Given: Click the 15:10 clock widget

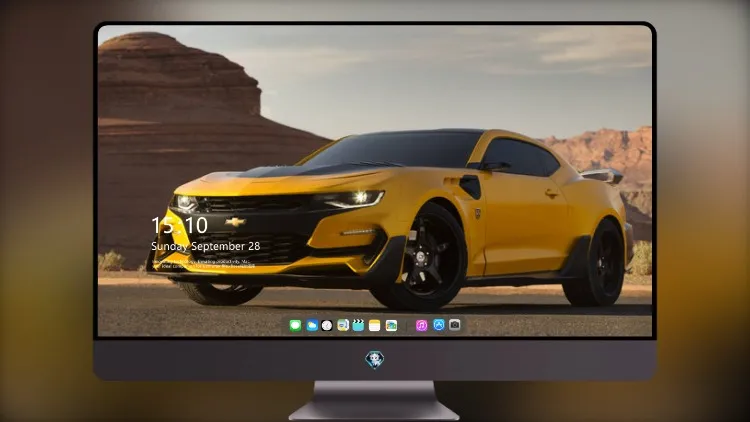Looking at the screenshot, I should (179, 225).
